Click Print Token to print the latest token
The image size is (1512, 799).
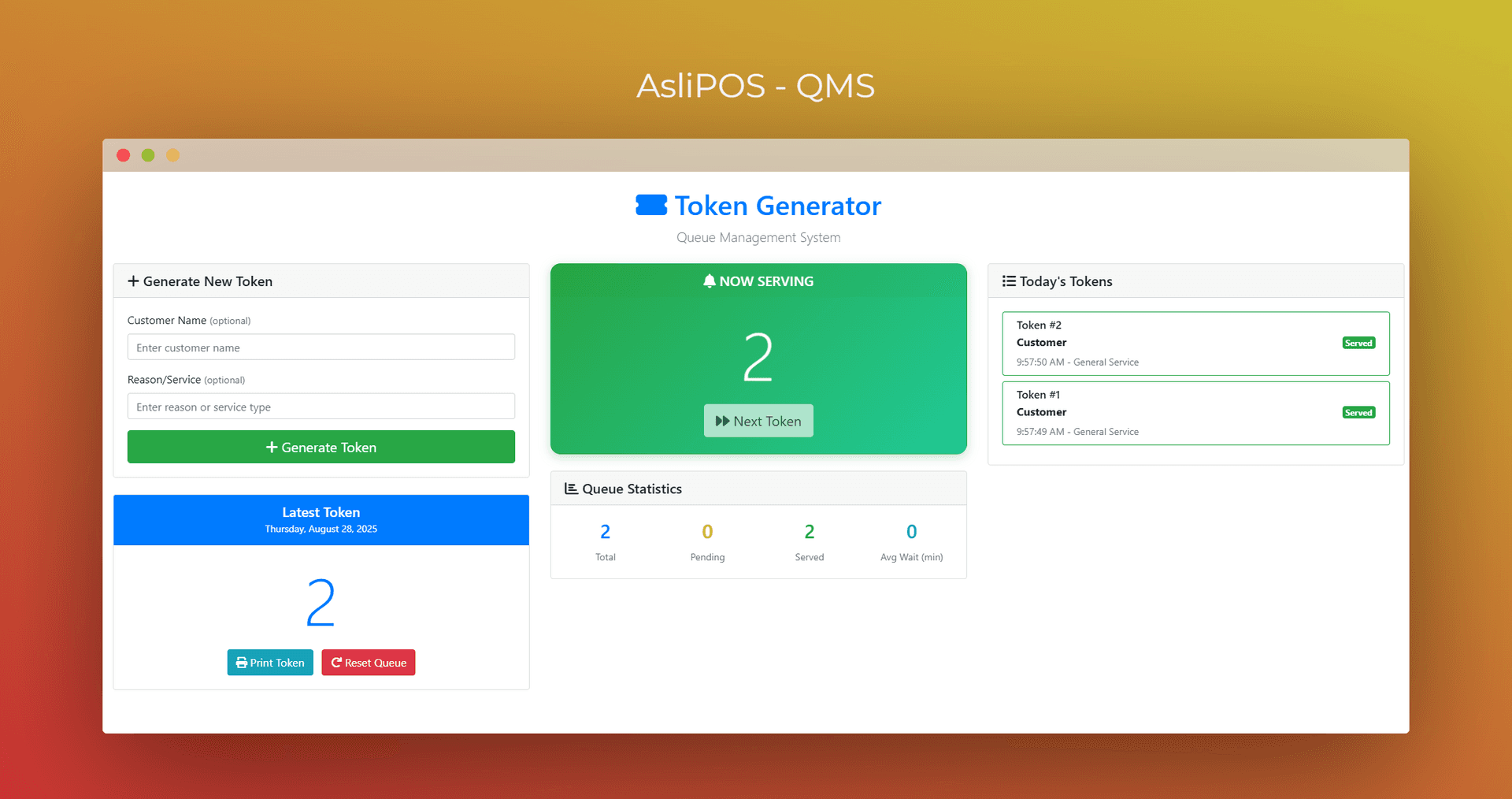(x=270, y=663)
